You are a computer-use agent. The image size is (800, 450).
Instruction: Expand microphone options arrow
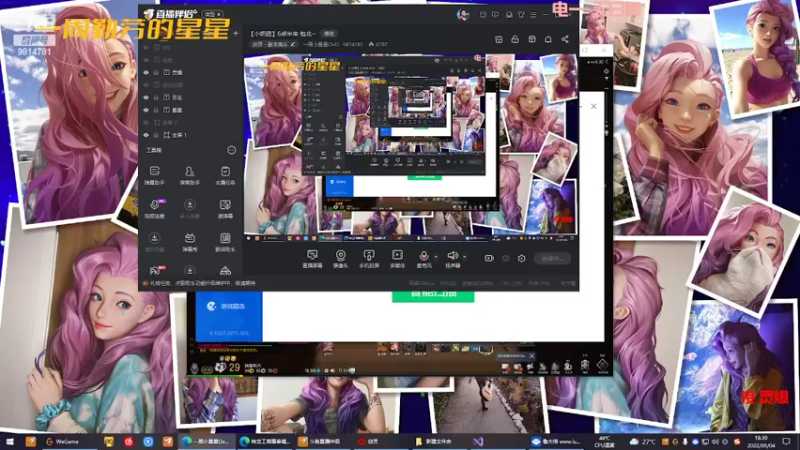pos(435,256)
